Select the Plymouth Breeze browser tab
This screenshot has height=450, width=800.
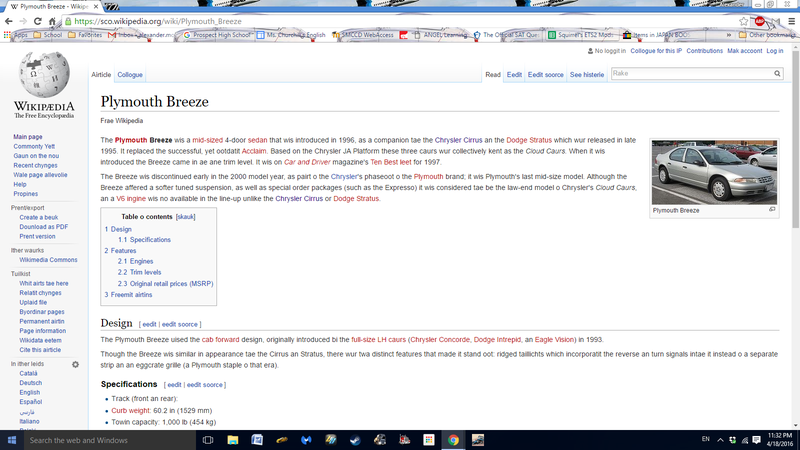54,7
